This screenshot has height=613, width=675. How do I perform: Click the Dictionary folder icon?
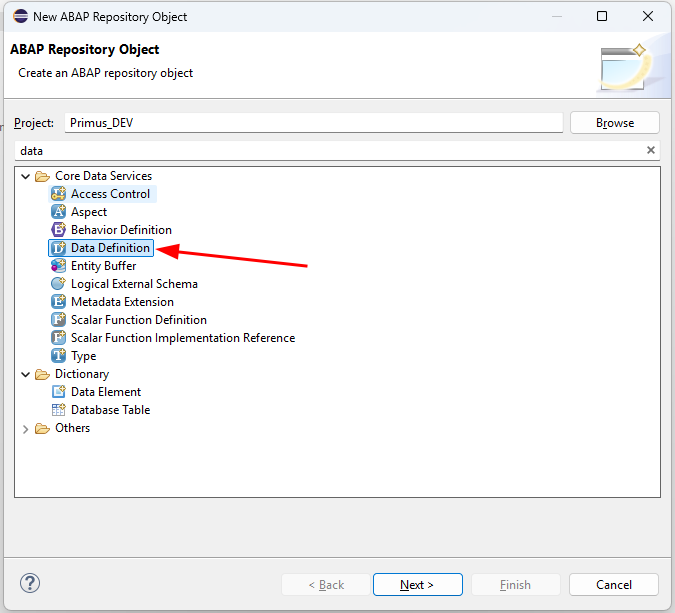pos(42,374)
